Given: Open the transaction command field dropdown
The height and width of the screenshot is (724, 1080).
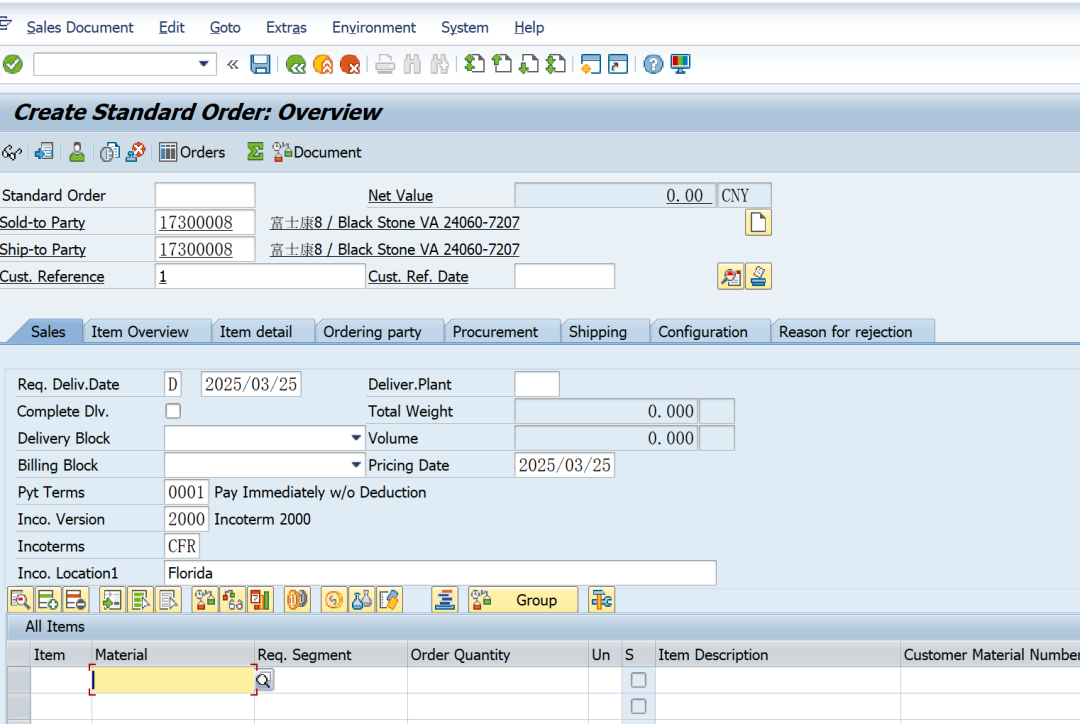Looking at the screenshot, I should click(204, 64).
